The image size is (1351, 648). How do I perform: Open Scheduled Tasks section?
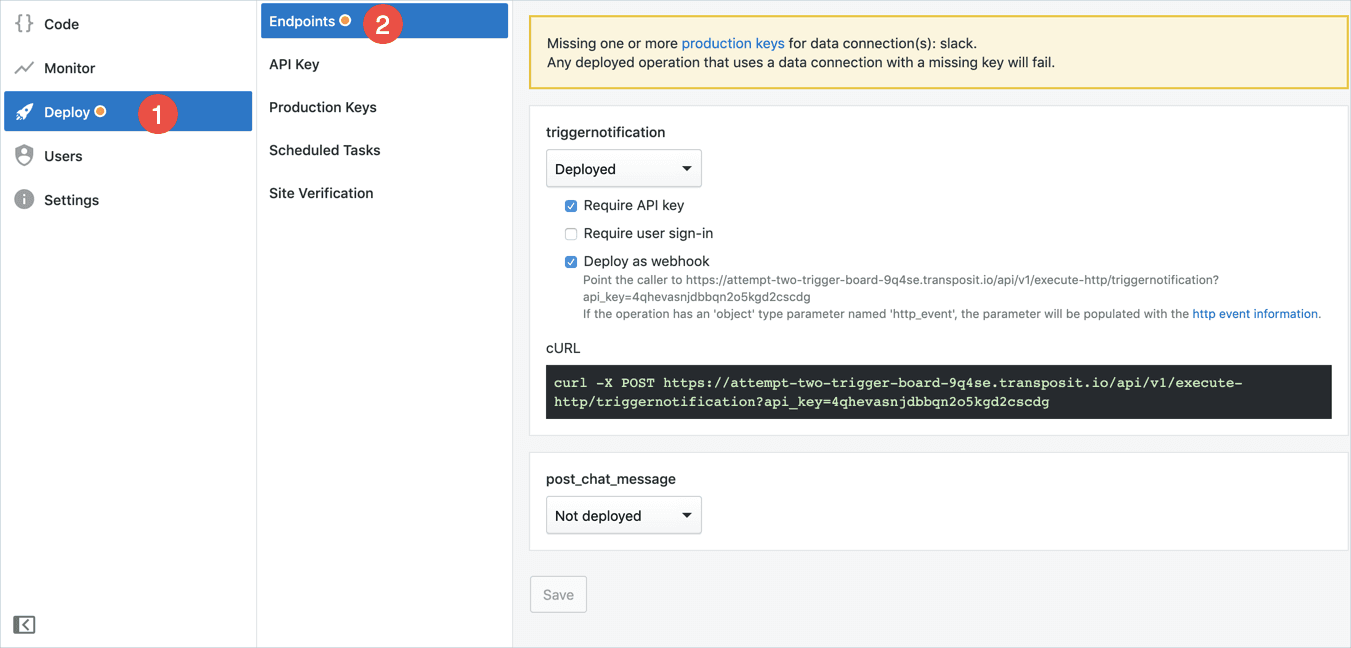[x=324, y=150]
